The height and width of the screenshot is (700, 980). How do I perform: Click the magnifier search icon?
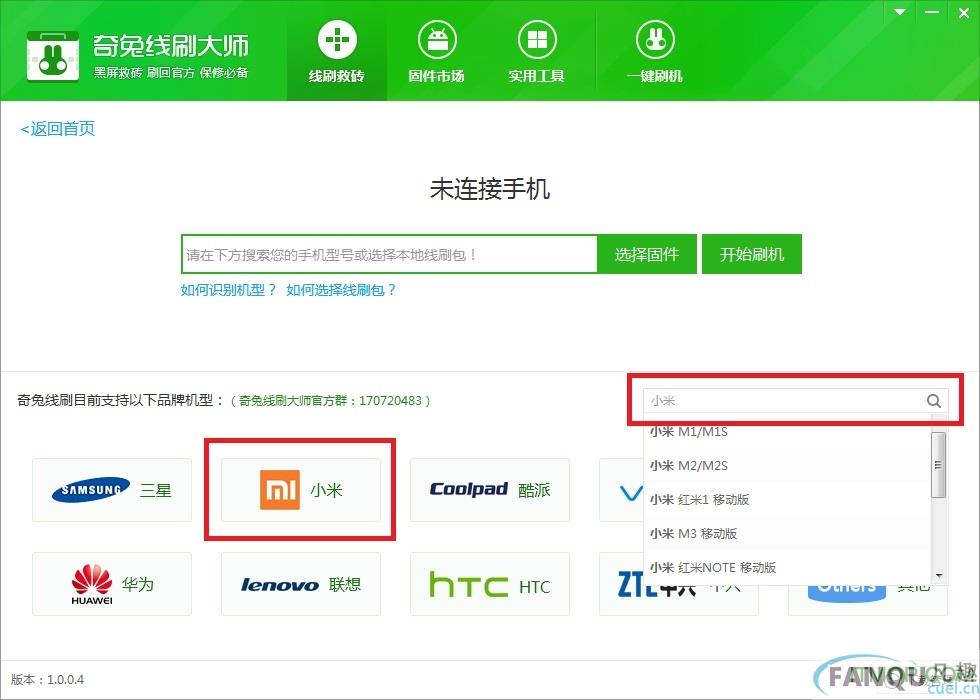pyautogui.click(x=934, y=401)
